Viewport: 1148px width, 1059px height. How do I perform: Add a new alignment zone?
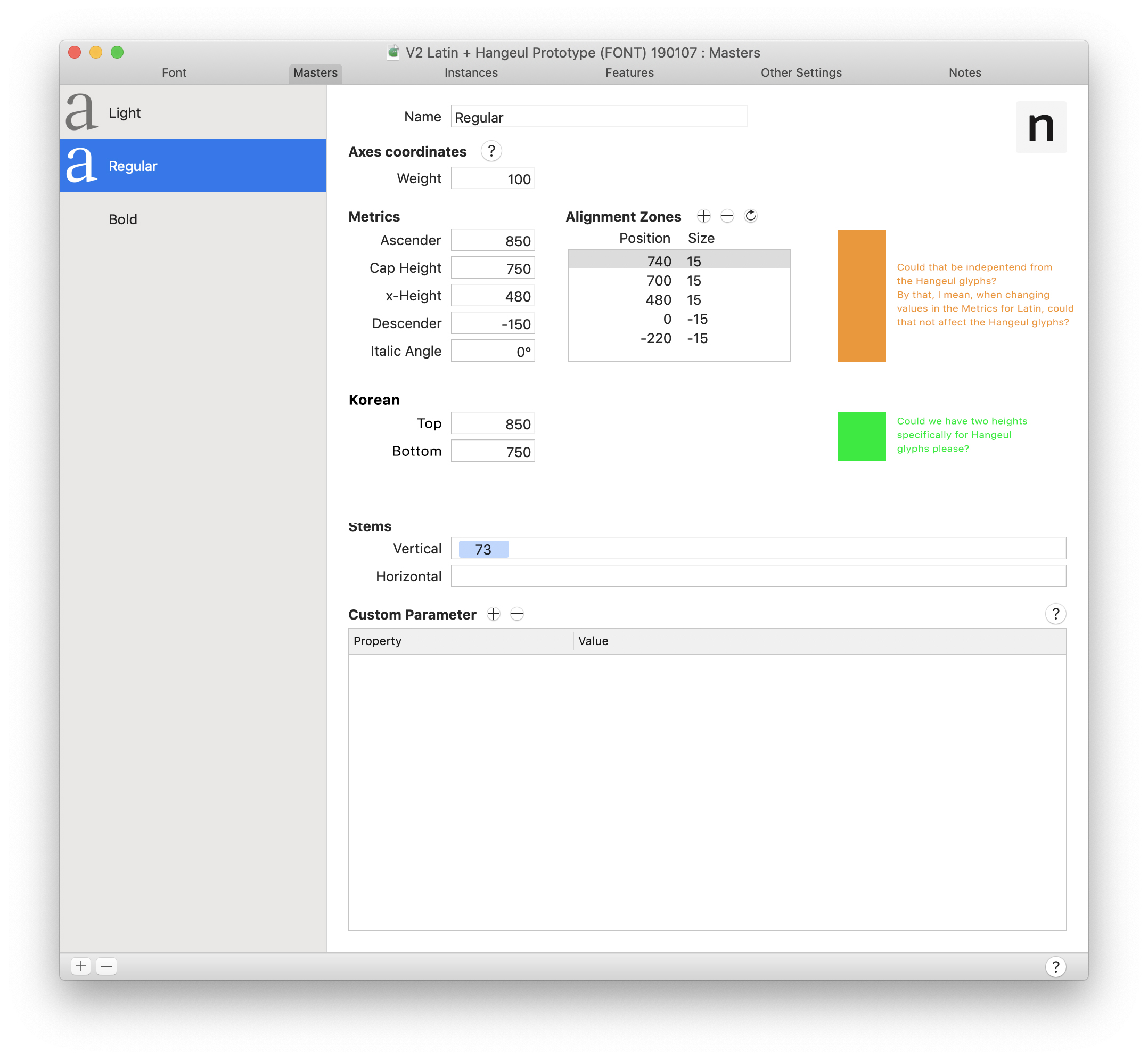pos(703,216)
